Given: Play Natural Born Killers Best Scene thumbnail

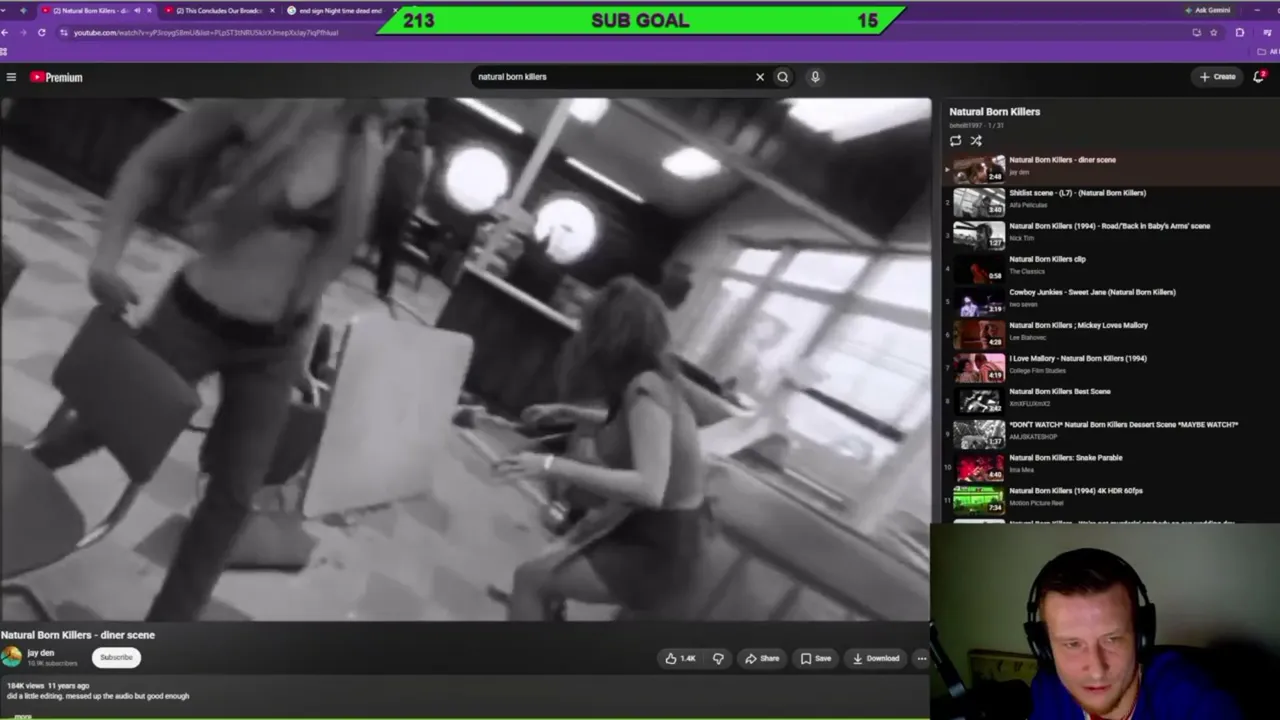Looking at the screenshot, I should click(979, 400).
